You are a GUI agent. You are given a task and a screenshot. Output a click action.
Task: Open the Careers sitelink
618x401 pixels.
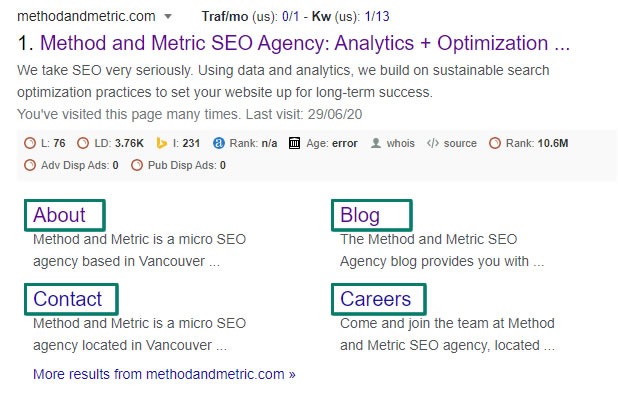[375, 299]
